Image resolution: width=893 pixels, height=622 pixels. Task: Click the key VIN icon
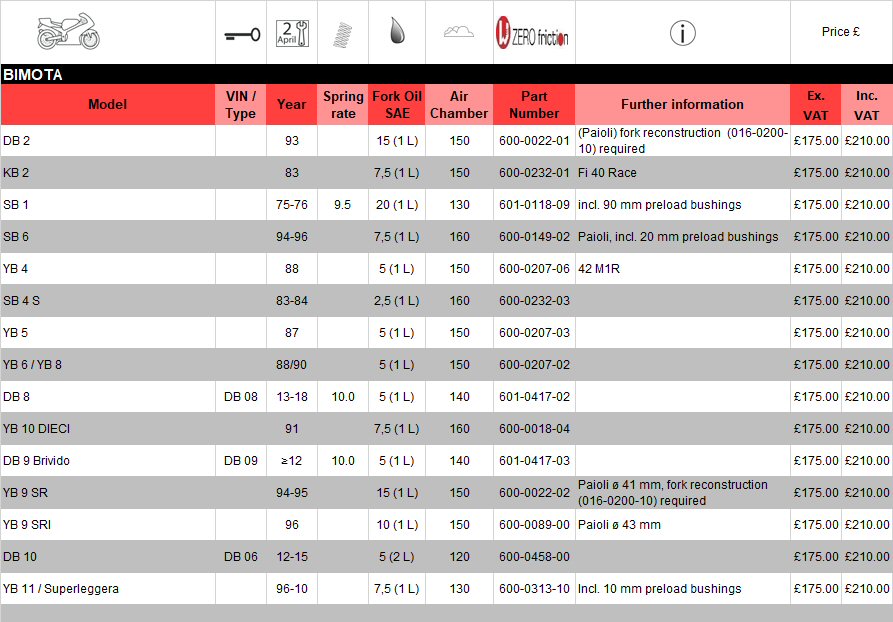click(x=241, y=33)
